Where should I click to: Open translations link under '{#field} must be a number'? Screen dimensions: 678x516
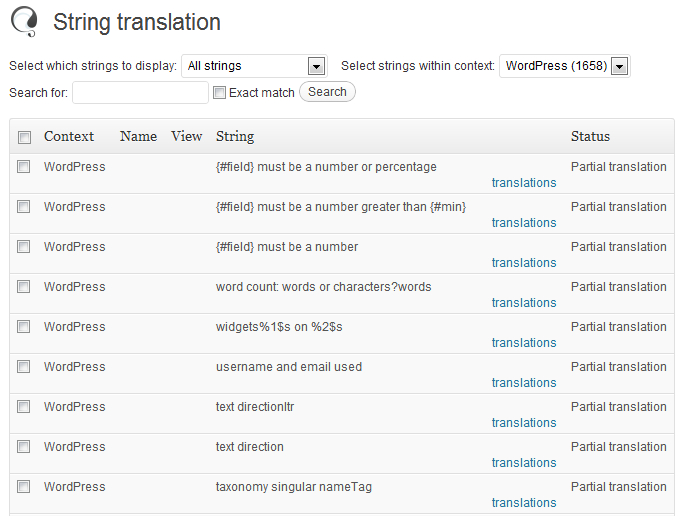coord(524,263)
